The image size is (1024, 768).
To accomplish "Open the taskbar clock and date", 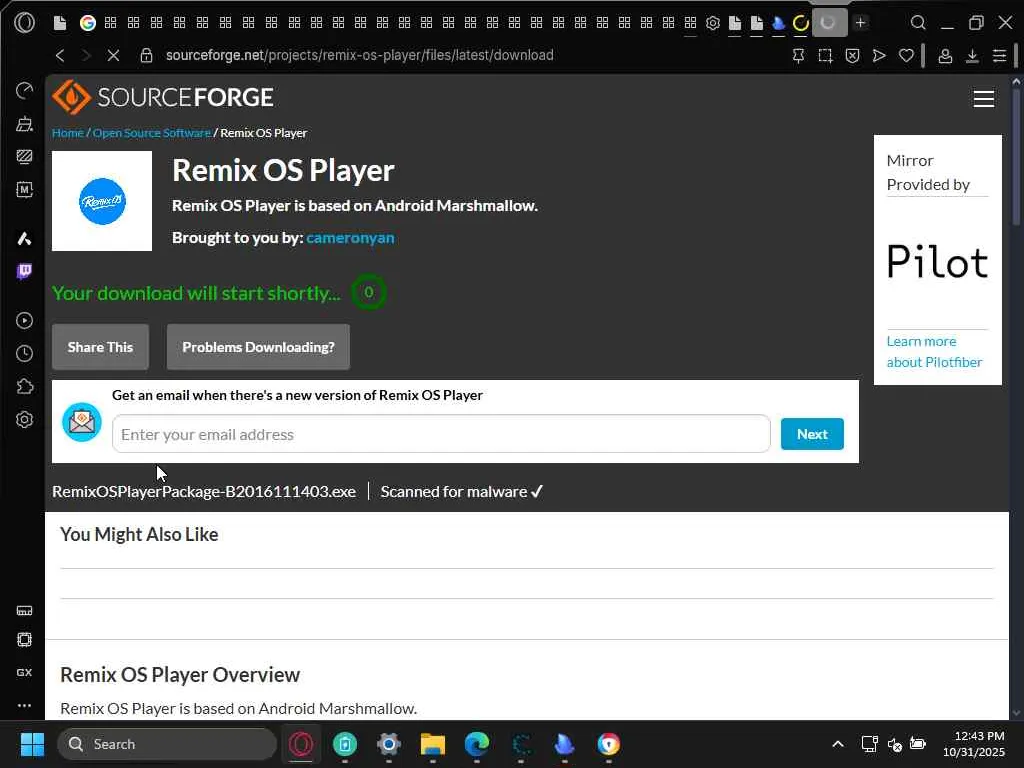I will tap(974, 744).
